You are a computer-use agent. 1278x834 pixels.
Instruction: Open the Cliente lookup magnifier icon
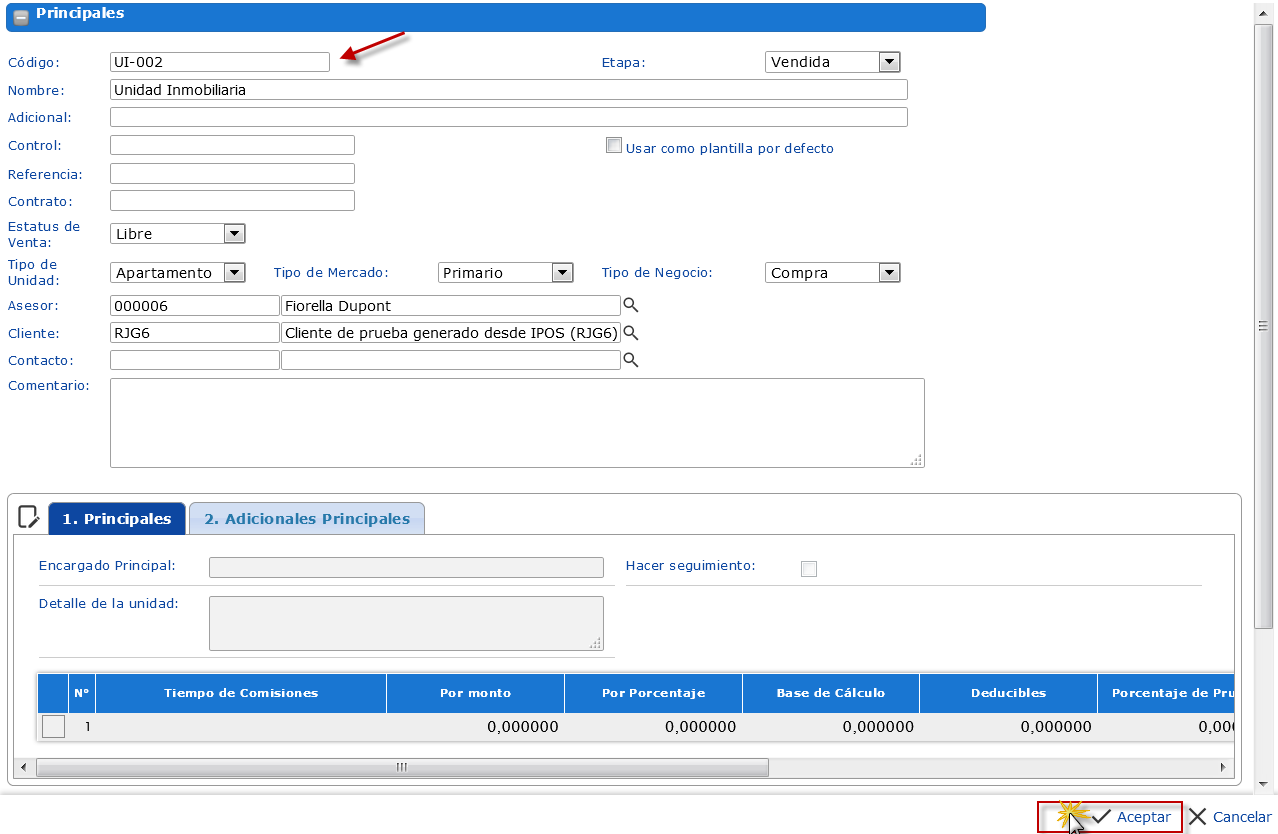[x=631, y=333]
